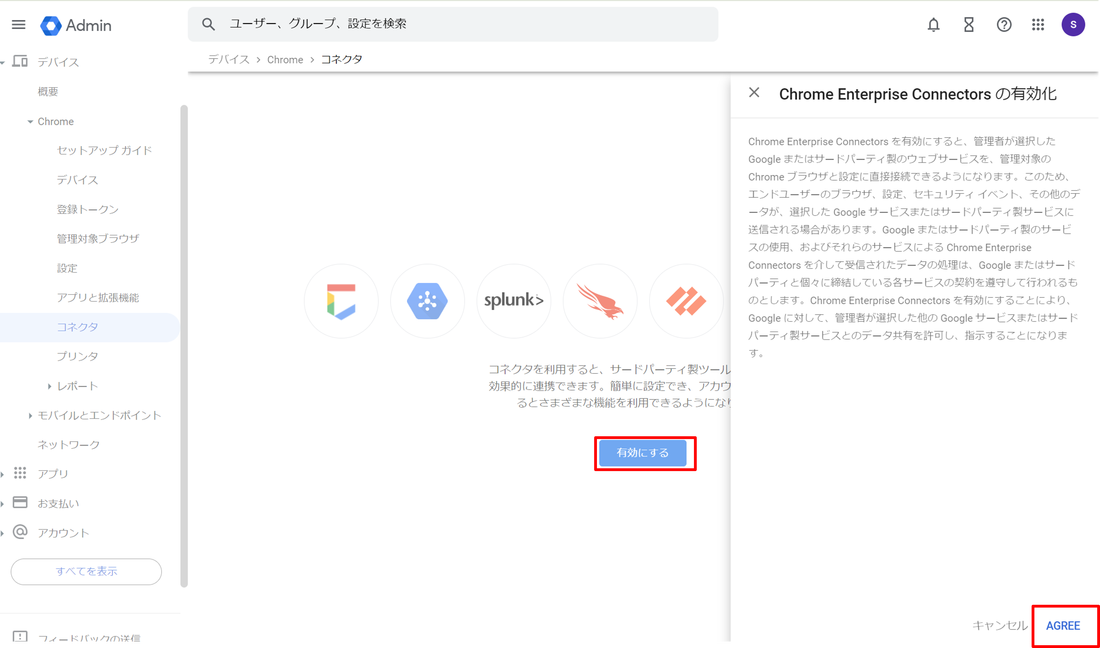Select the コネクタ menu item

(90, 327)
